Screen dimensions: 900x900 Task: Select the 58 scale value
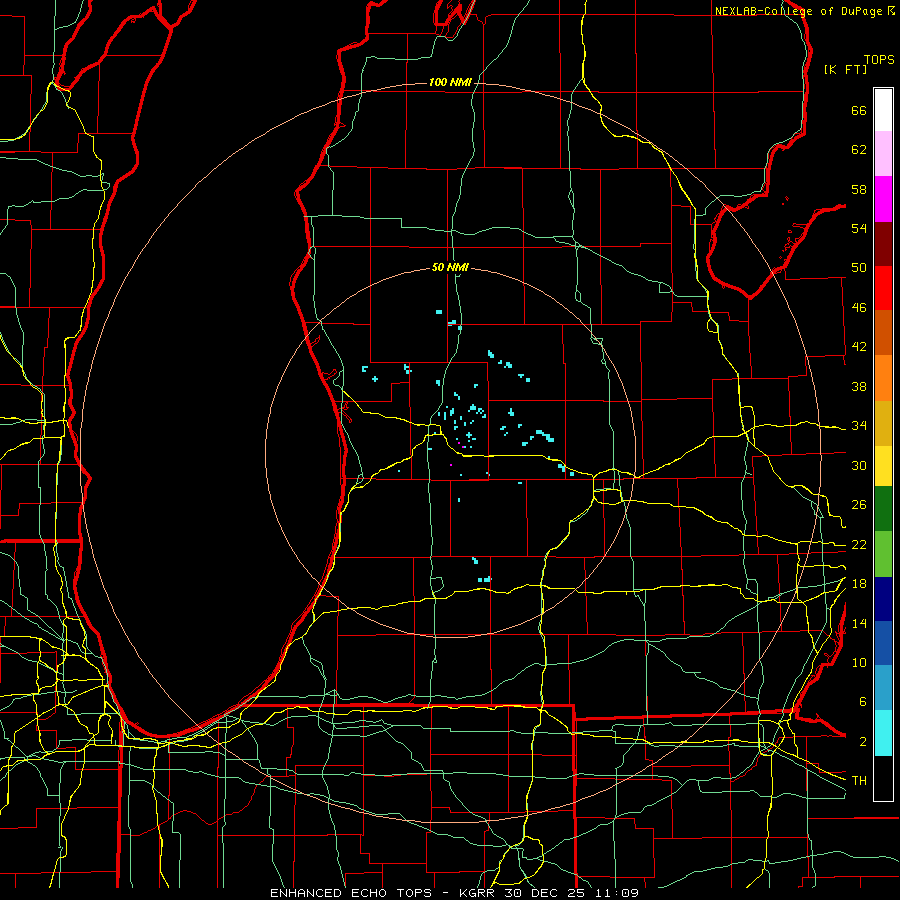(859, 189)
